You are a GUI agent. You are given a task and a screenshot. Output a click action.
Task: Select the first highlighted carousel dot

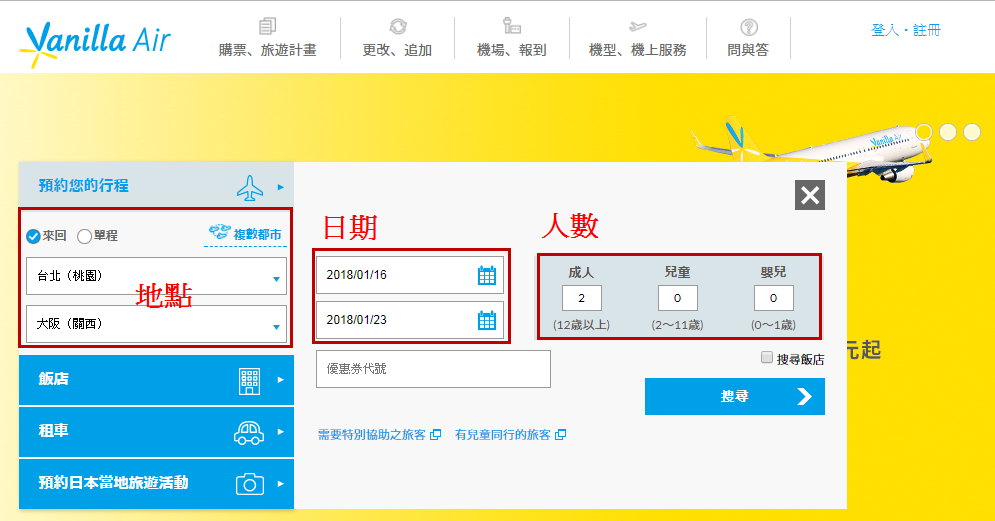tap(924, 132)
